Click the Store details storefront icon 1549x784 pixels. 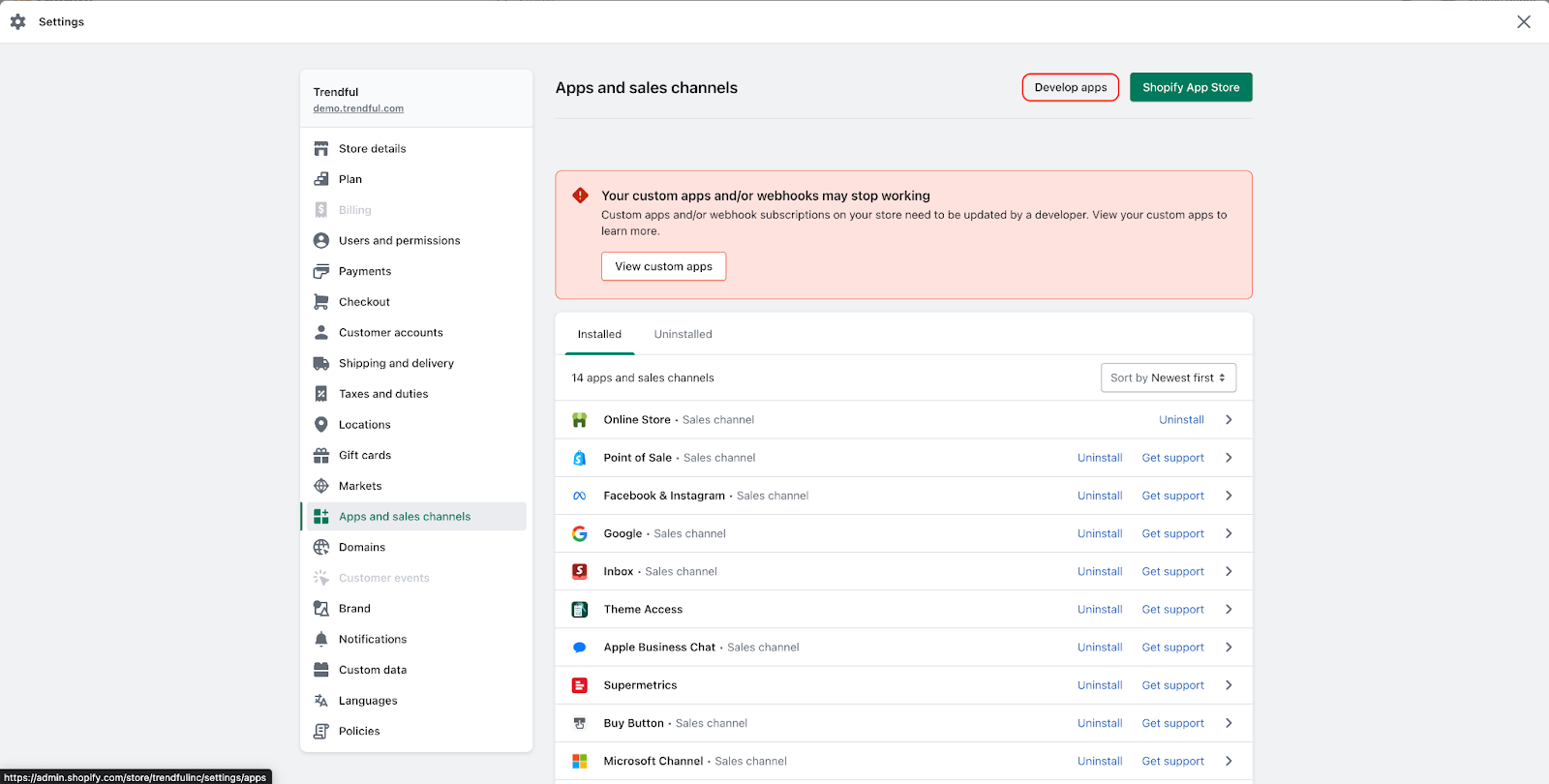[321, 149]
